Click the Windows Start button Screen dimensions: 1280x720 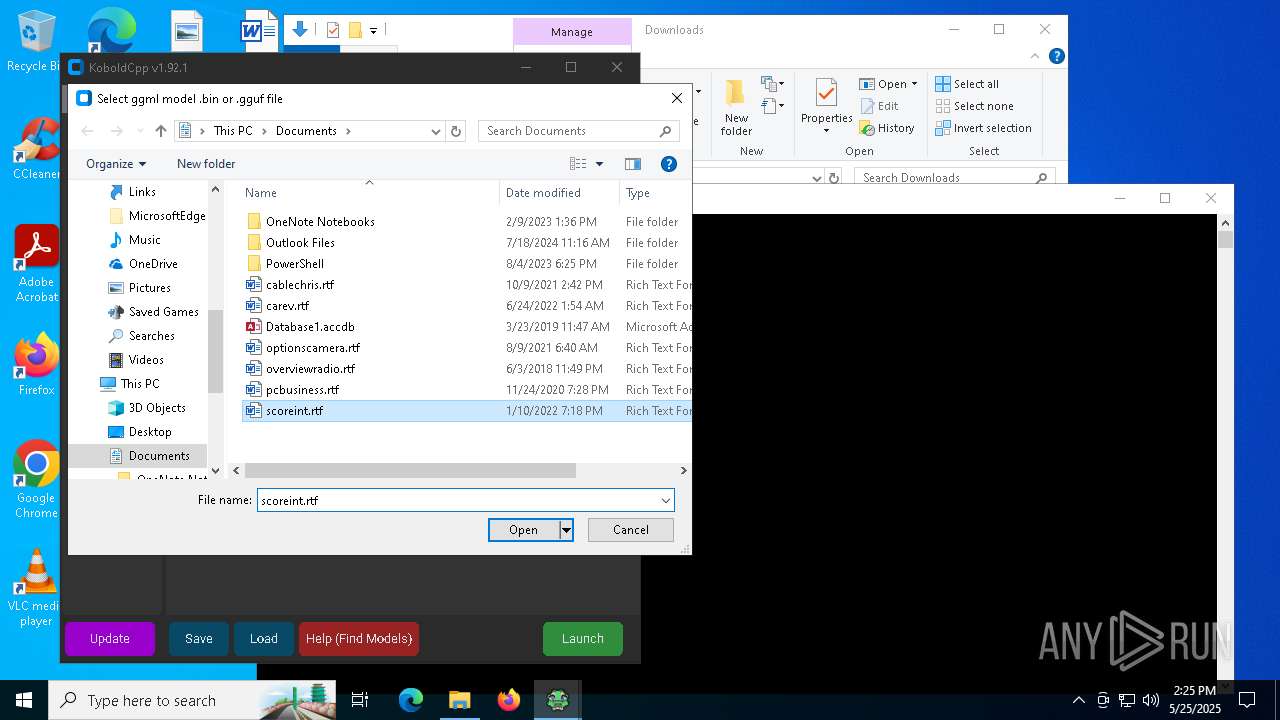24,700
